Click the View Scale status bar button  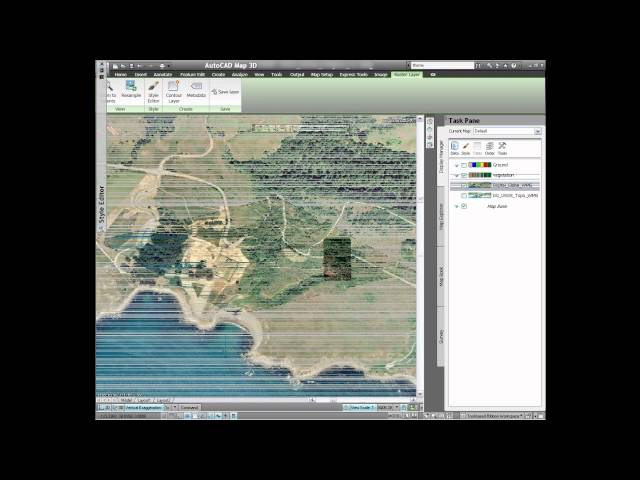tap(360, 408)
